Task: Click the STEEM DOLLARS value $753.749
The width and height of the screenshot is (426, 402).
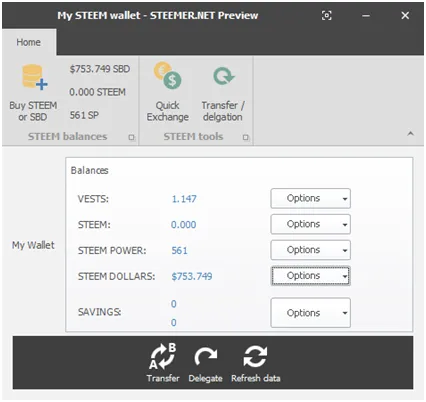Action: 192,276
